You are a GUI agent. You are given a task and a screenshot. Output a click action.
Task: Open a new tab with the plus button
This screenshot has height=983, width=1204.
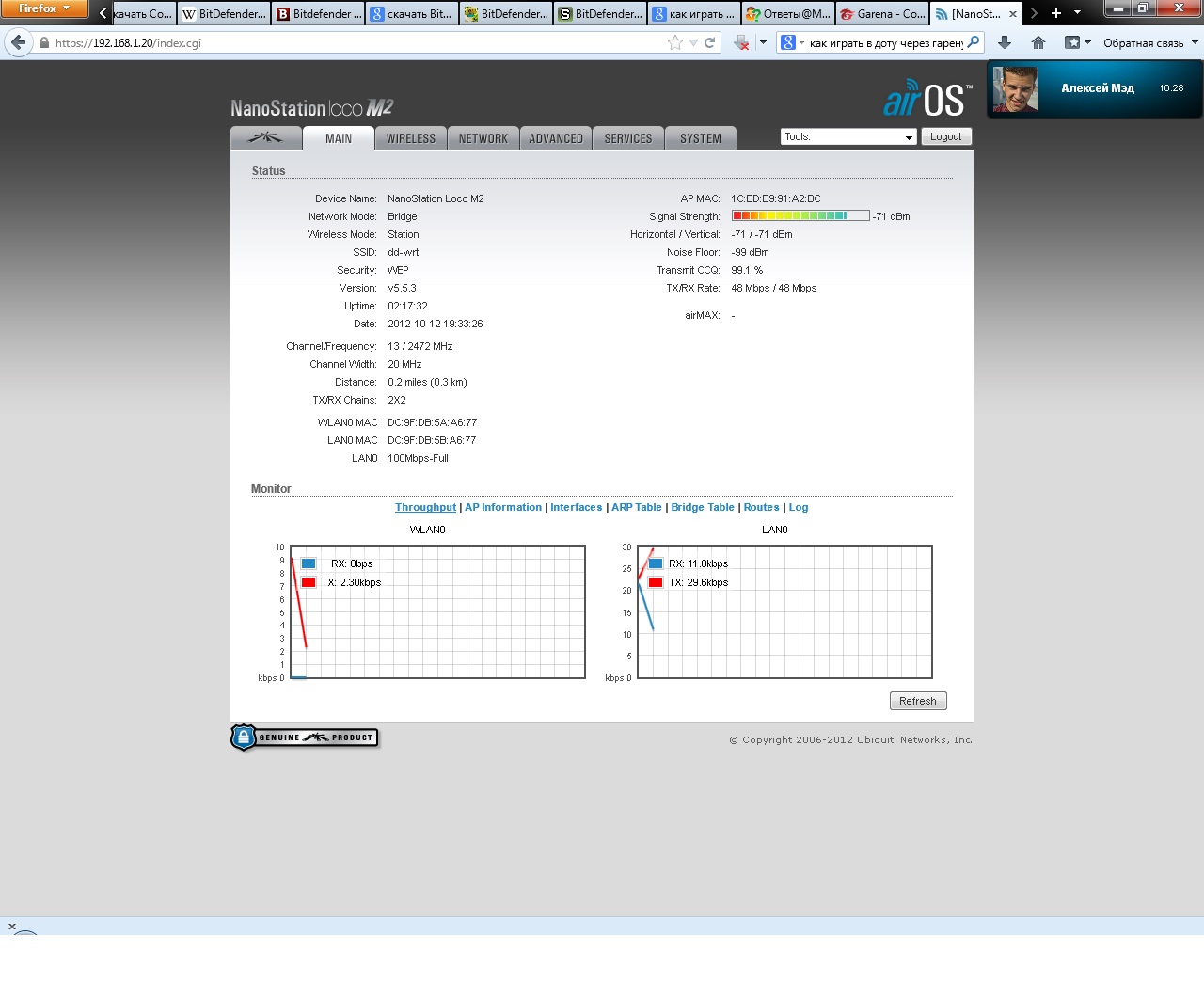click(1056, 13)
